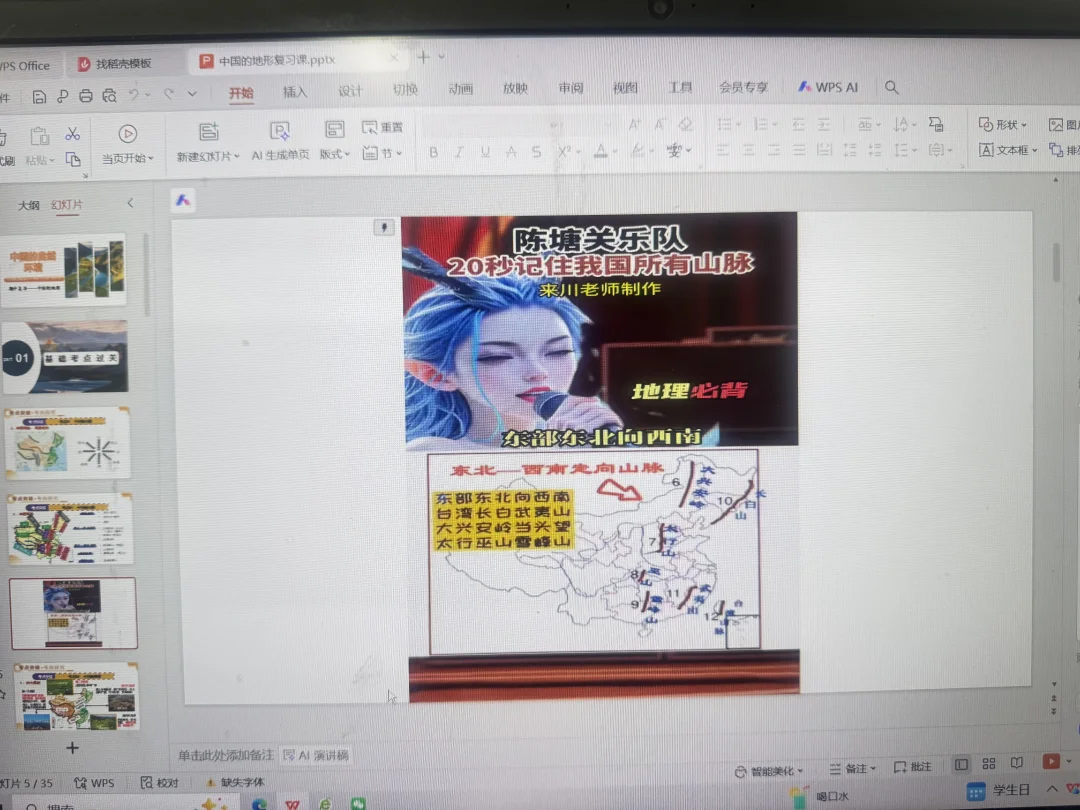The width and height of the screenshot is (1080, 810).
Task: Click AI 生成单页 icon
Action: [279, 130]
